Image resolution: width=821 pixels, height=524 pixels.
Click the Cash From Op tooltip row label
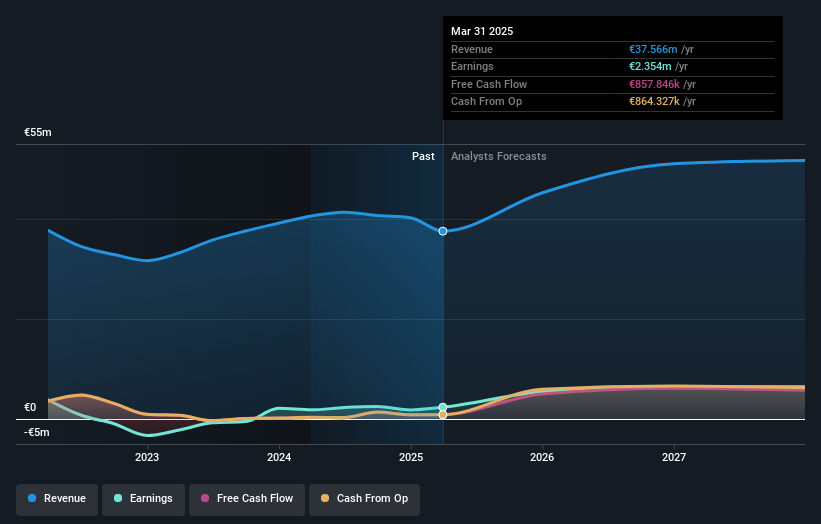486,102
